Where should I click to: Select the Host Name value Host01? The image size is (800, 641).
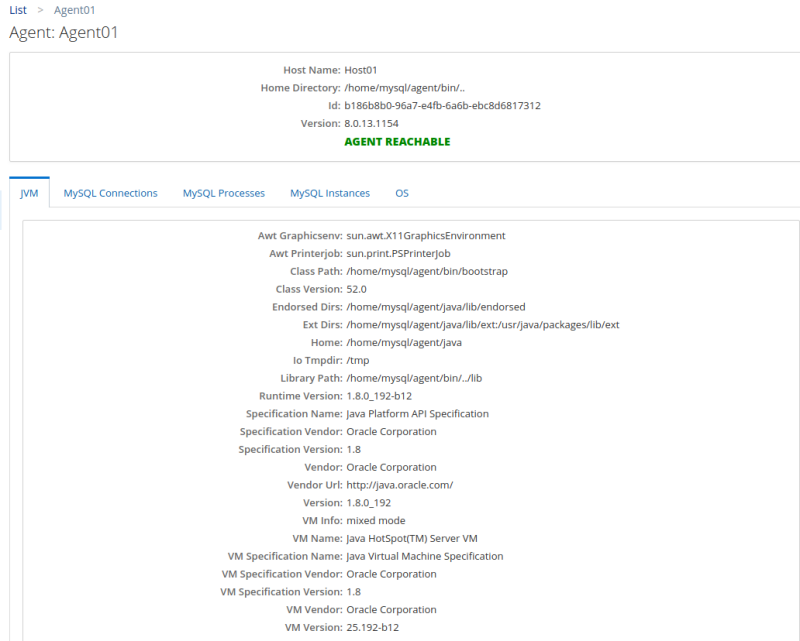pos(361,70)
